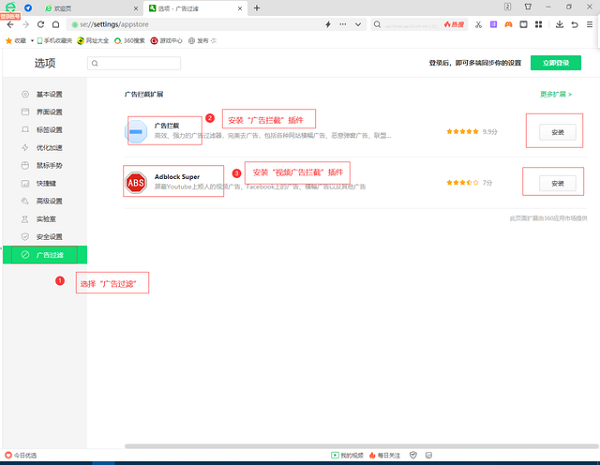Screen dimensions: 600x465
Task: Click the Adblock Super ABS icon
Action: (x=136, y=182)
